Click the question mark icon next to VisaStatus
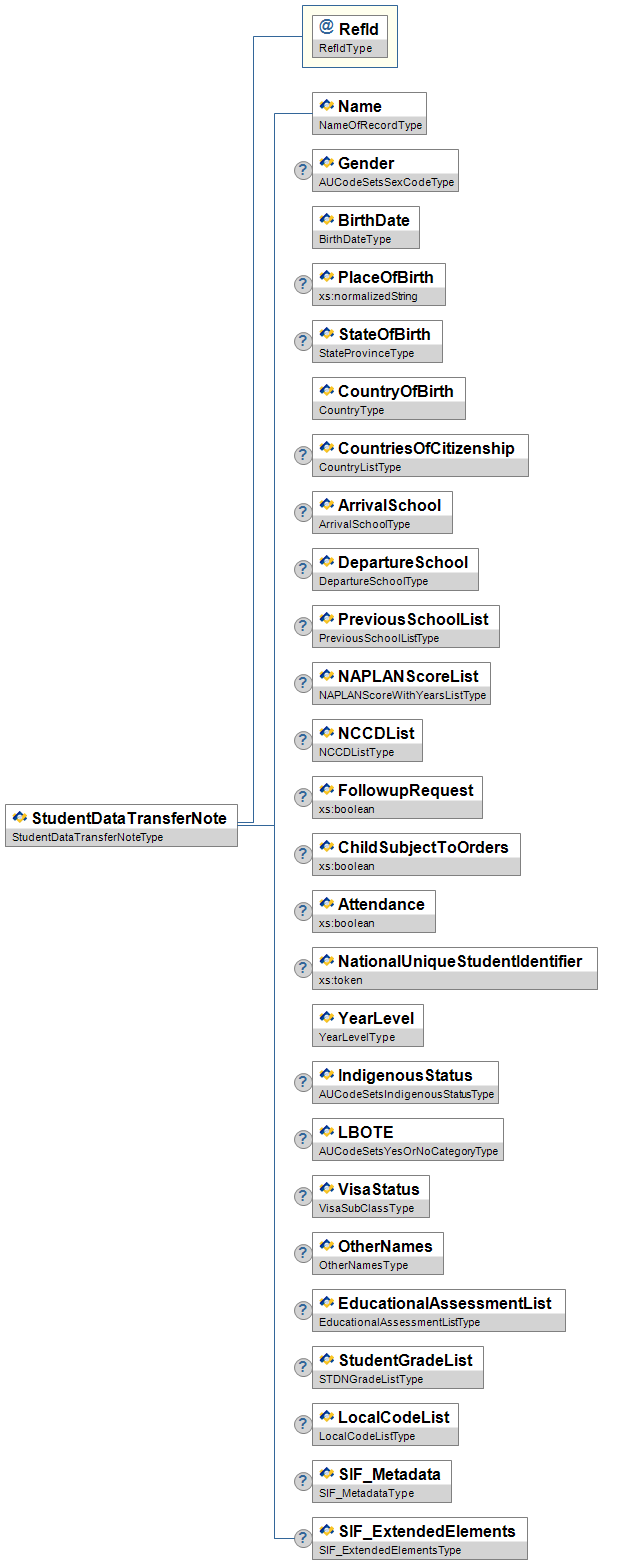This screenshot has height=1564, width=620. [302, 1196]
